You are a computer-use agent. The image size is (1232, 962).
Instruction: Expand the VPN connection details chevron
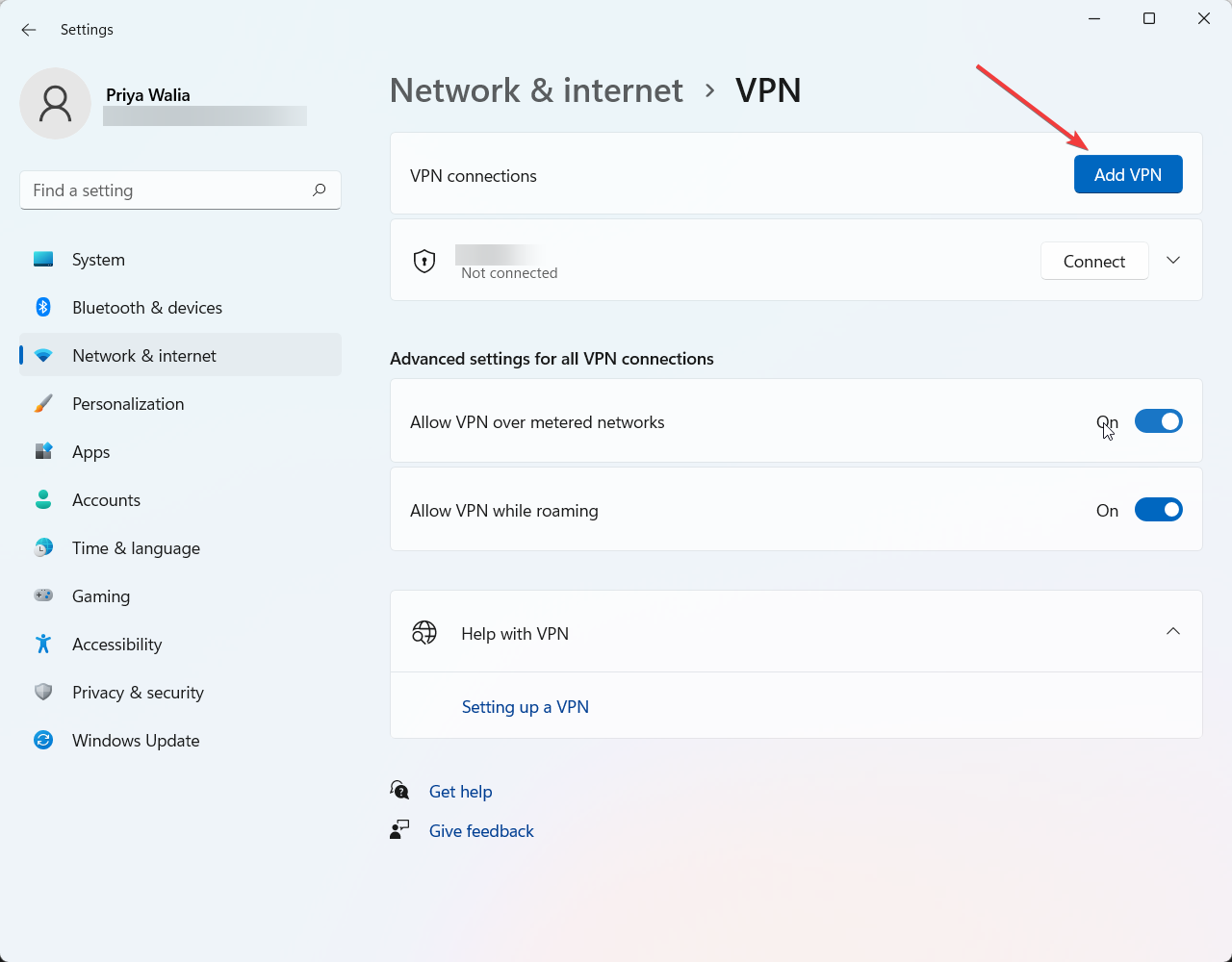pos(1173,261)
